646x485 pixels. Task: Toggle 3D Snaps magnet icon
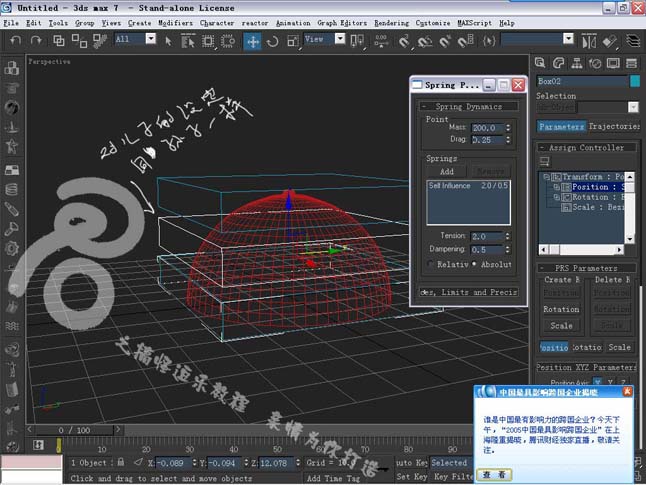click(404, 41)
